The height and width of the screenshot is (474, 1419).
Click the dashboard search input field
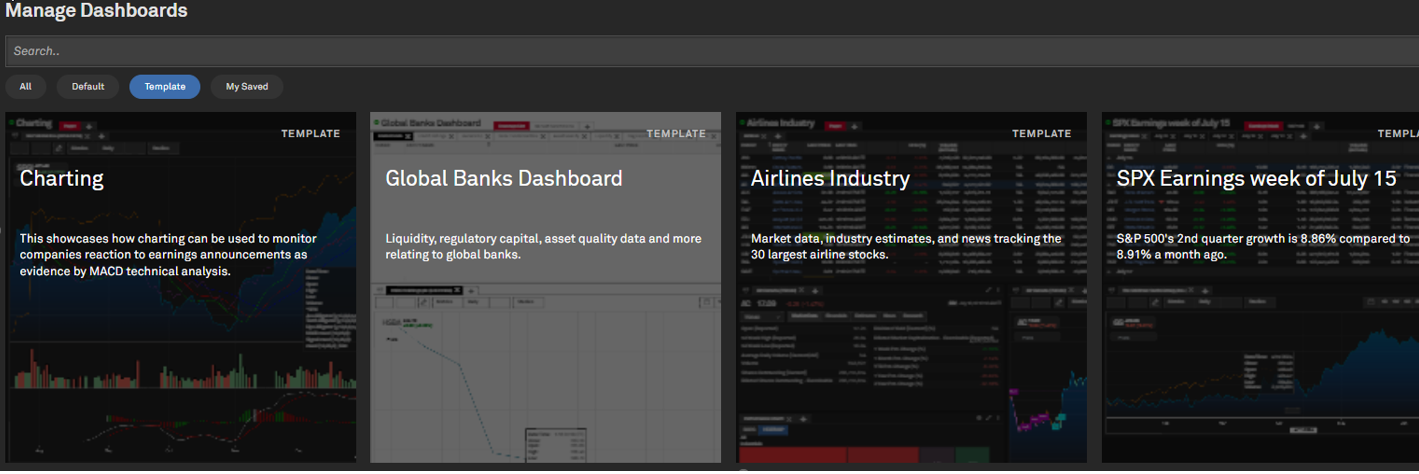point(700,51)
